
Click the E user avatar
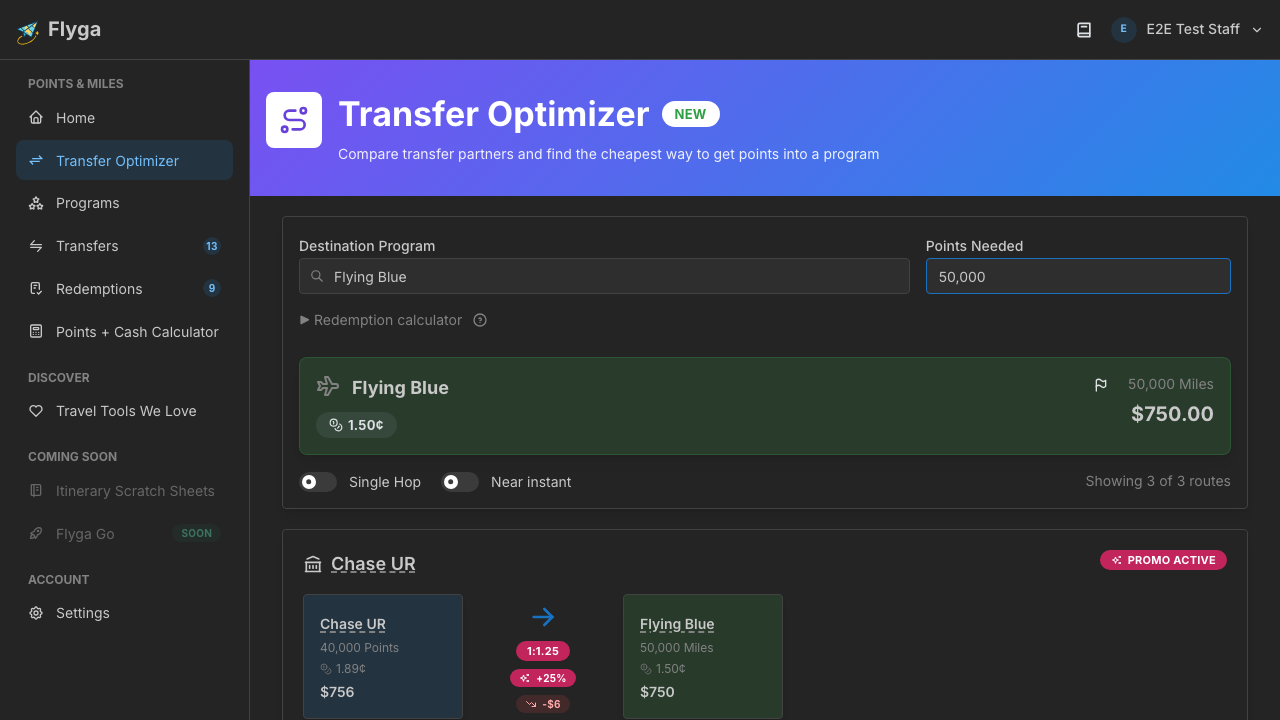(1123, 30)
